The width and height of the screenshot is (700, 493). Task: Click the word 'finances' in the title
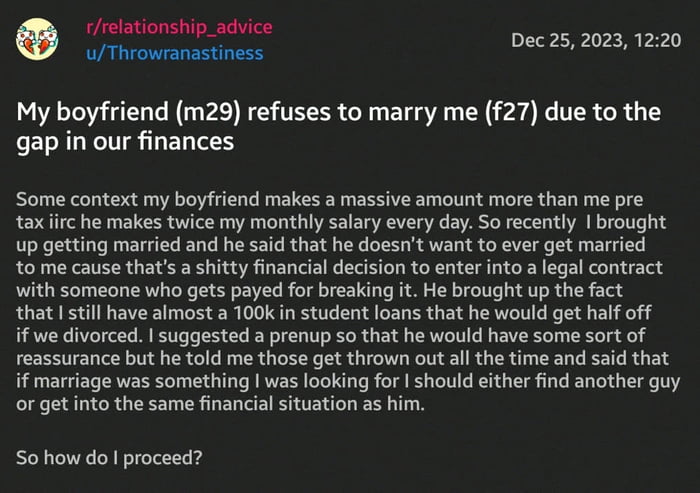[x=184, y=142]
